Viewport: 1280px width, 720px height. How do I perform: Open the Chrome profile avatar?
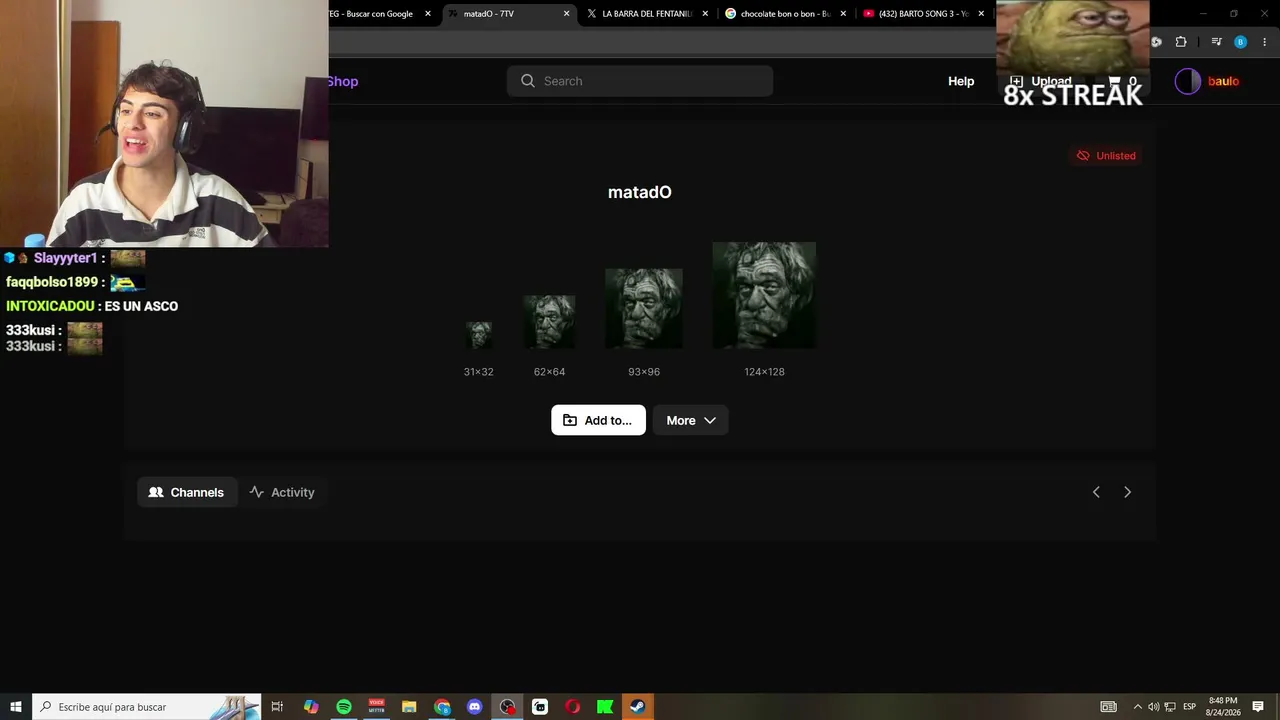(1241, 42)
